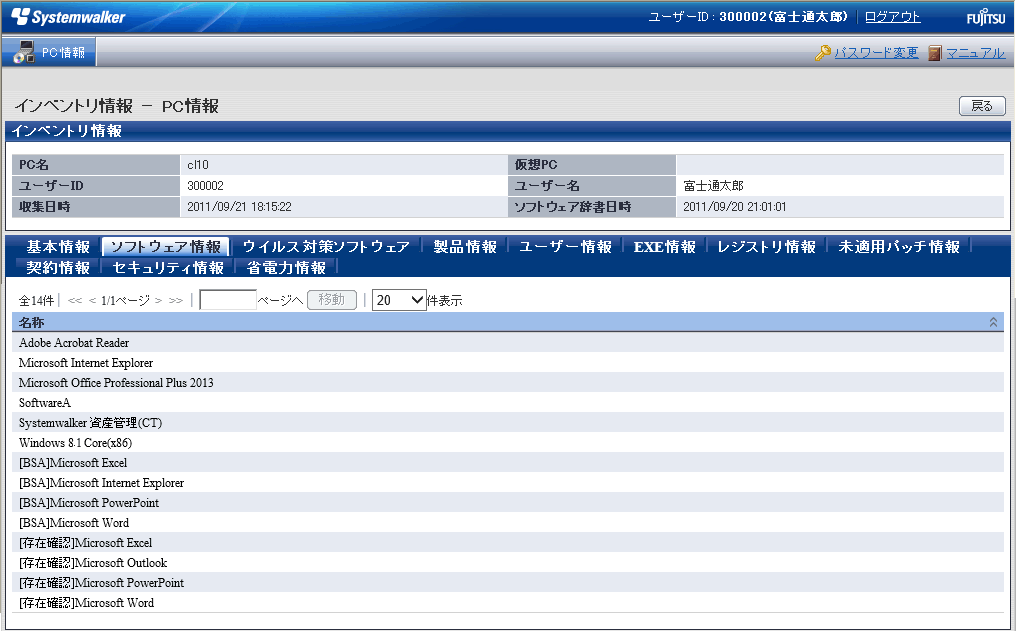This screenshot has height=632, width=1016.
Task: Click the 名称 column header
Action: click(x=508, y=322)
